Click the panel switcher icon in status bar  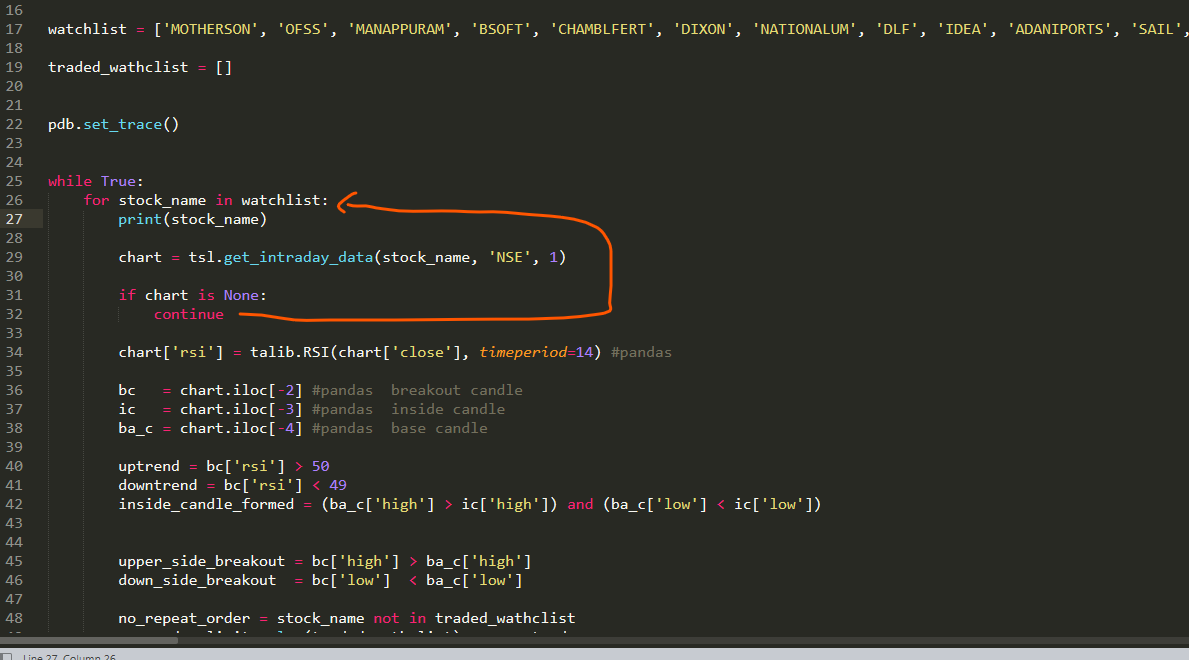coord(8,656)
